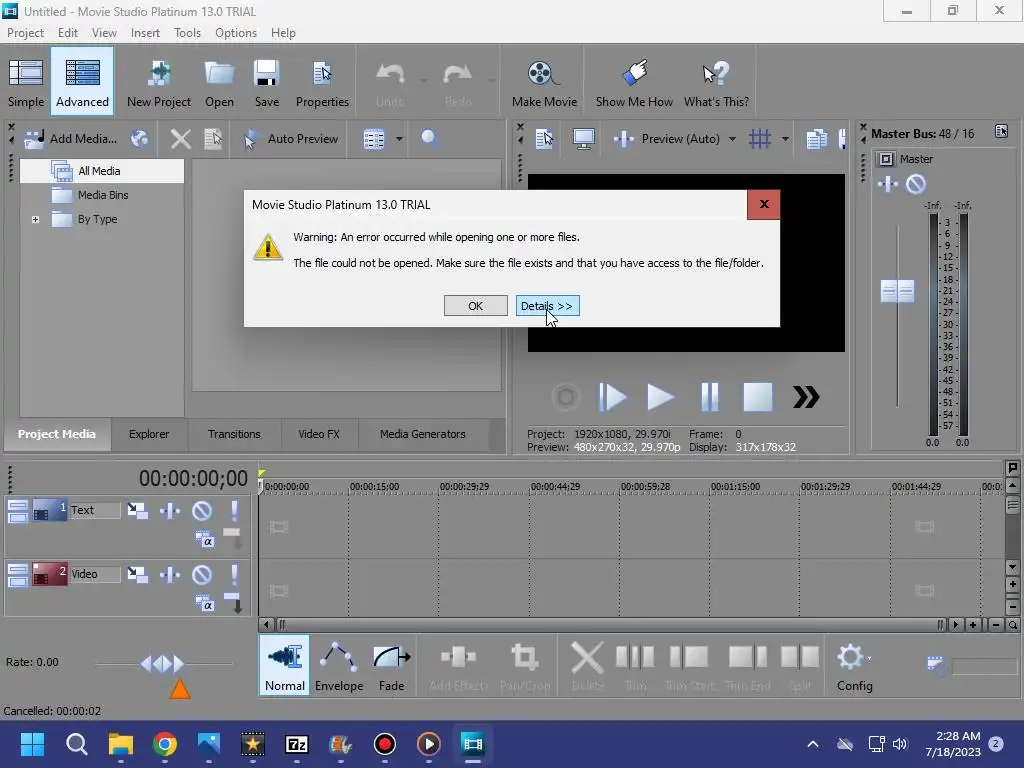
Task: Select the Media Bins folder
Action: click(x=90, y=195)
